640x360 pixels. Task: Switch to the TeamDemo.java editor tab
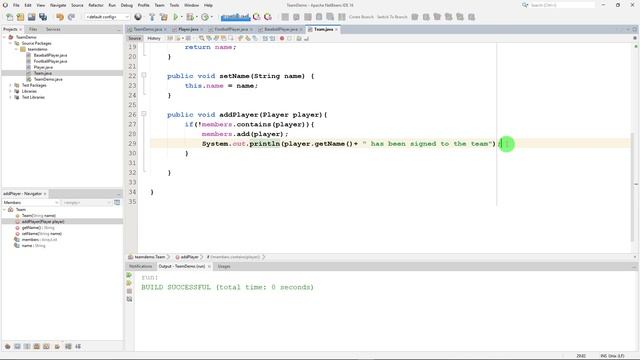pyautogui.click(x=147, y=29)
